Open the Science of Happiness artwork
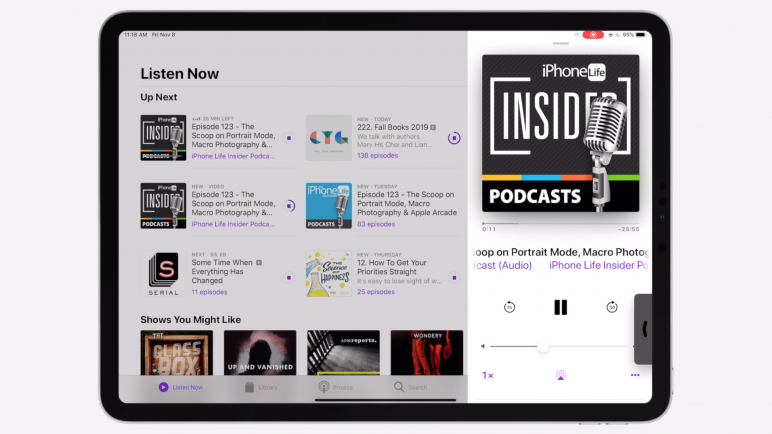 pos(328,274)
